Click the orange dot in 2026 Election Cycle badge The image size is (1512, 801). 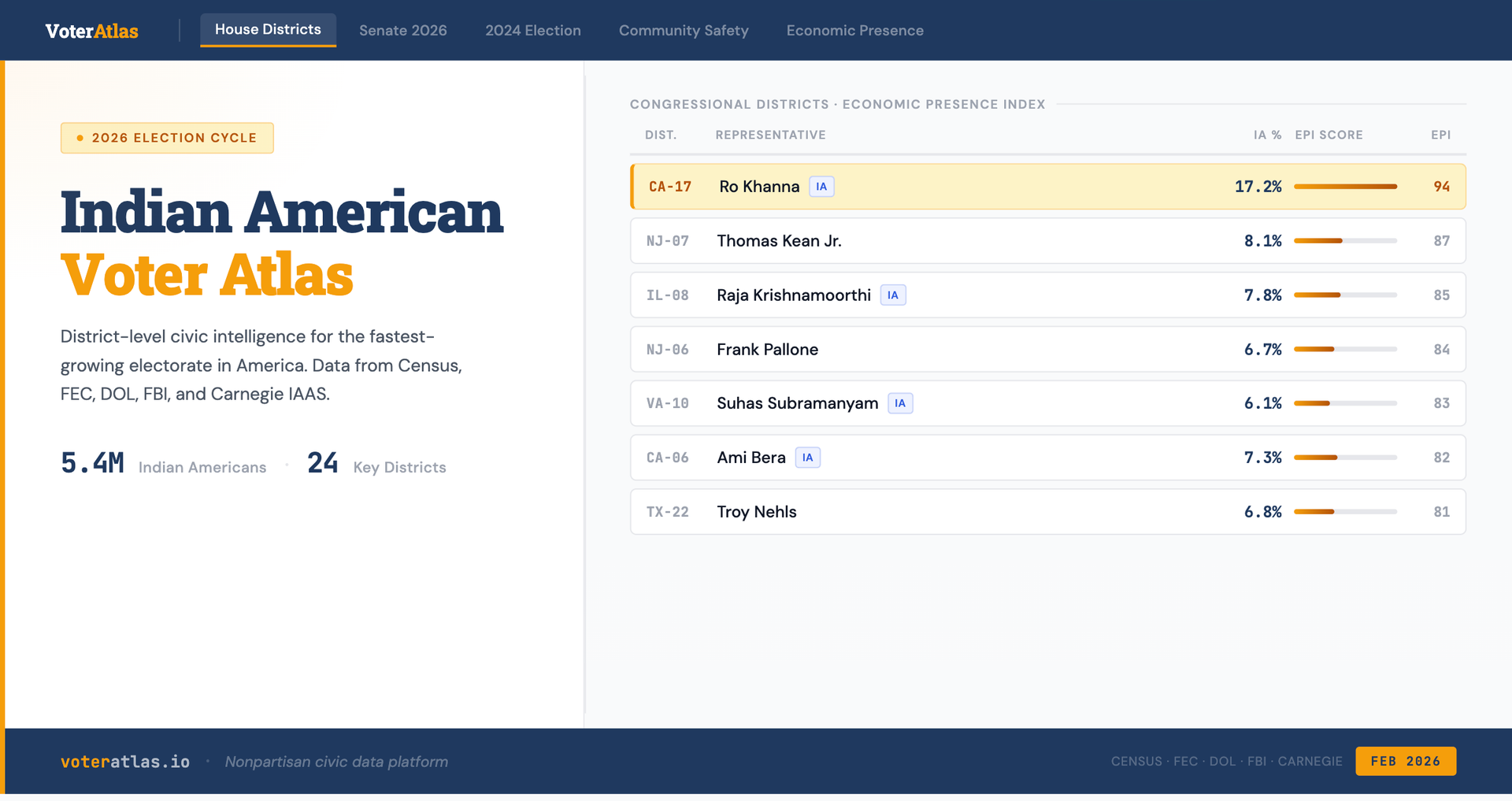tap(79, 137)
